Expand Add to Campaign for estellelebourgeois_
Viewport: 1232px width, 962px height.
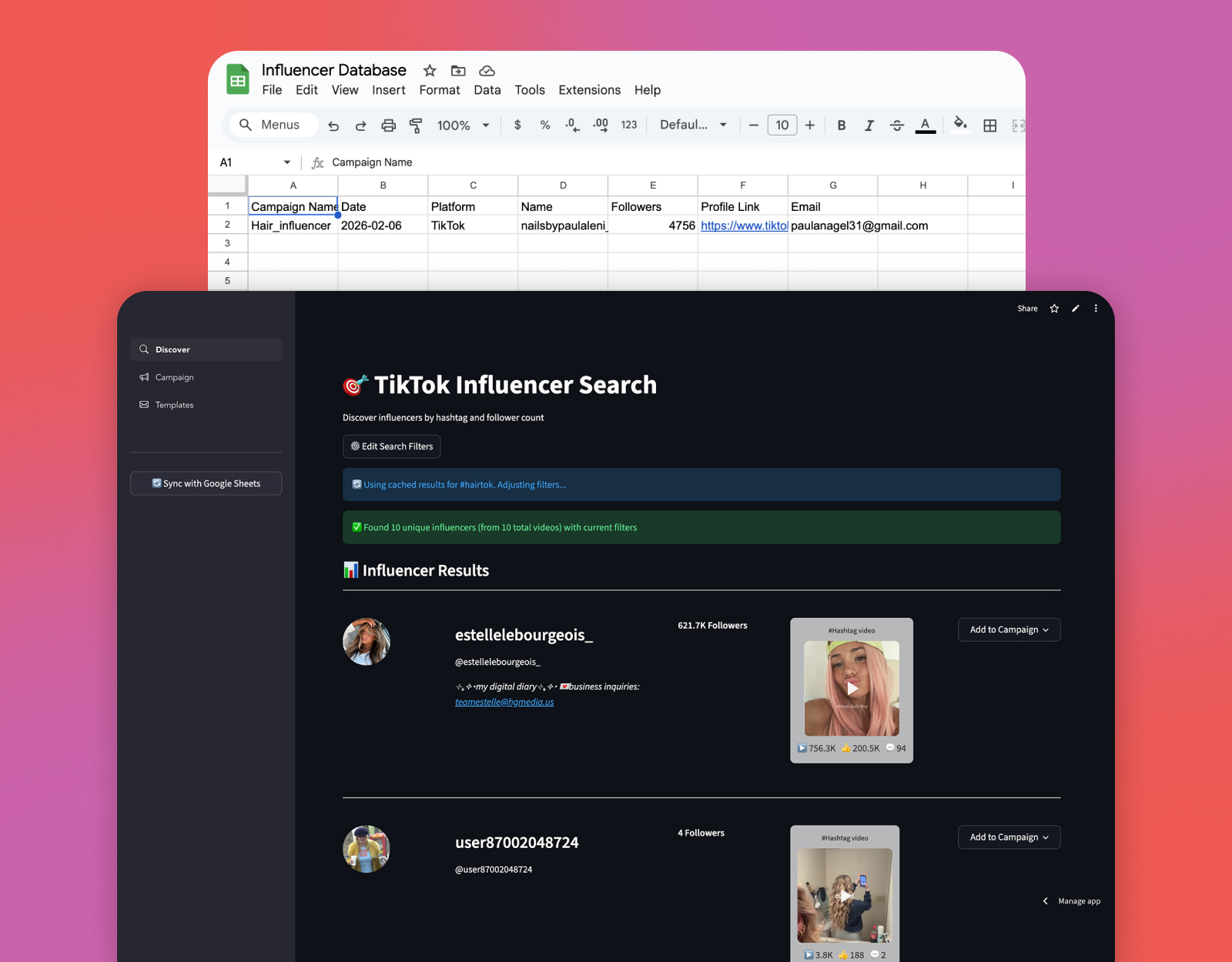point(1009,630)
